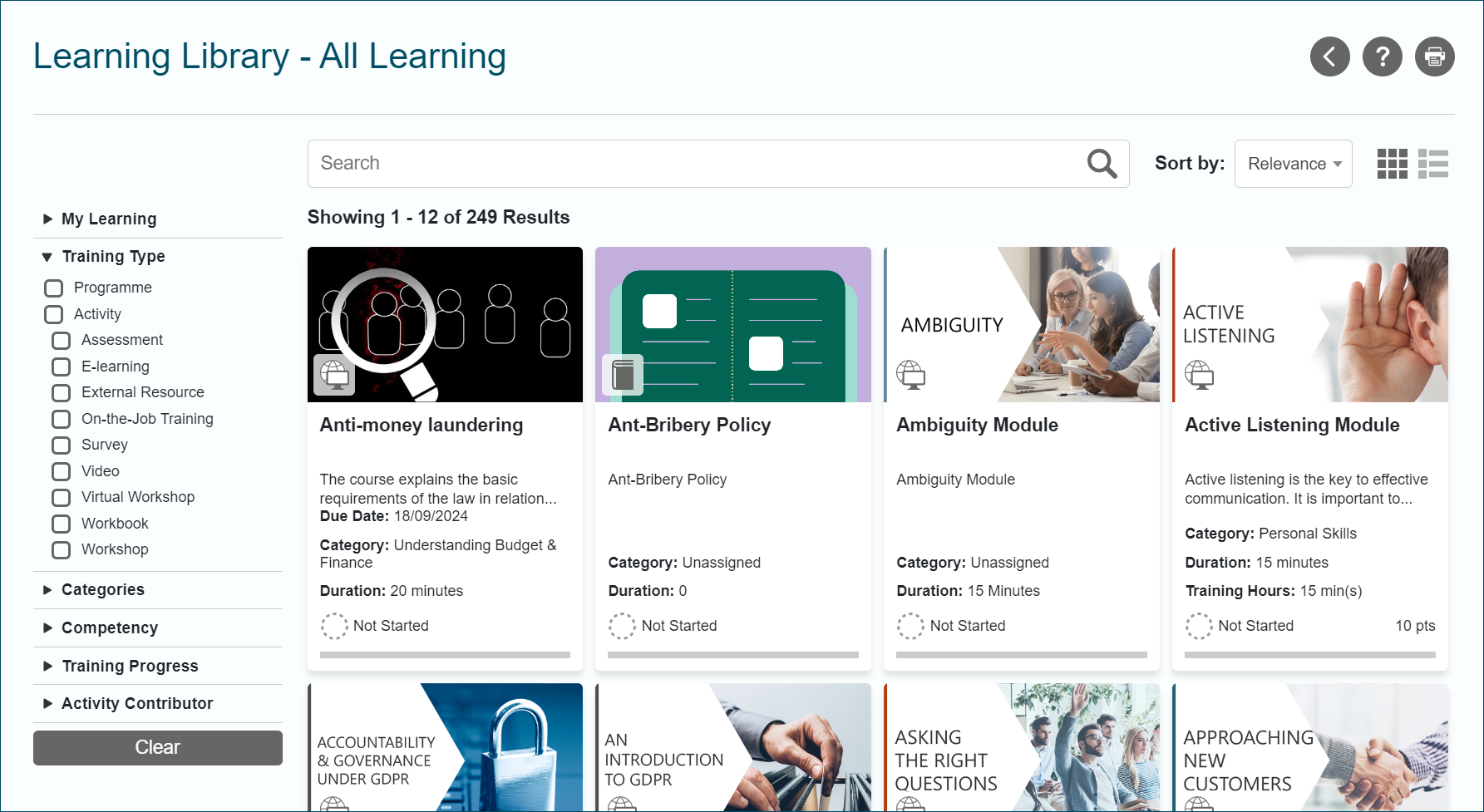1484x812 pixels.
Task: Check the E-learning filter
Action: (62, 367)
